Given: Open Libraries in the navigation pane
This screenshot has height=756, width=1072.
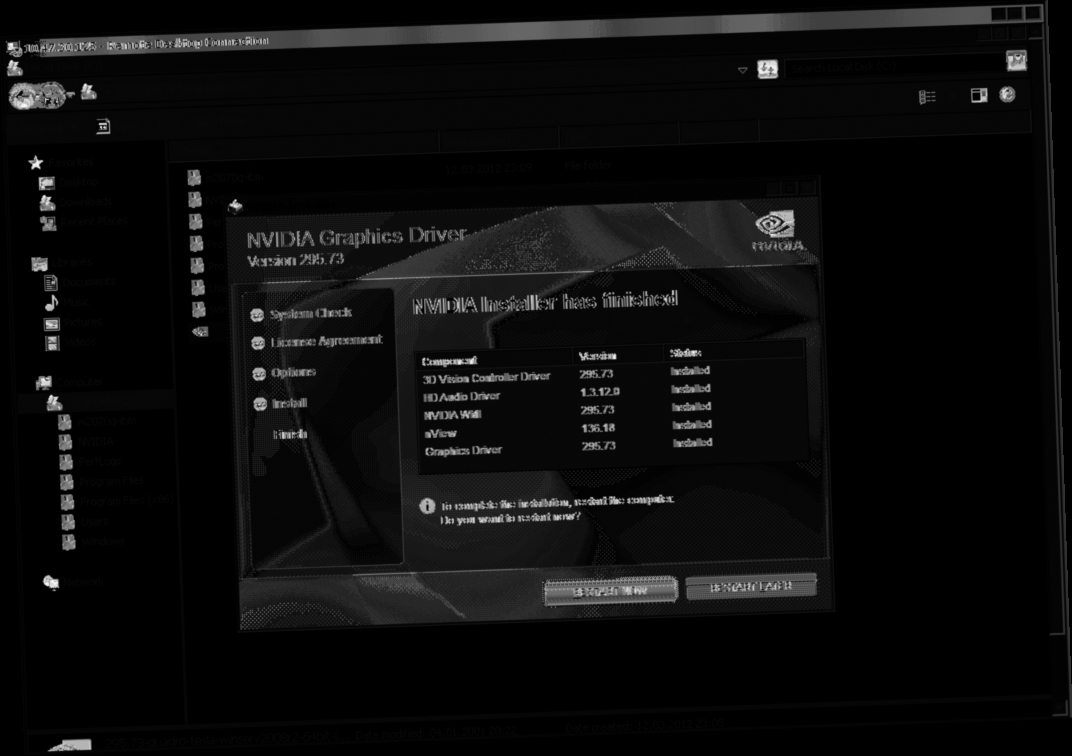Looking at the screenshot, I should point(62,263).
